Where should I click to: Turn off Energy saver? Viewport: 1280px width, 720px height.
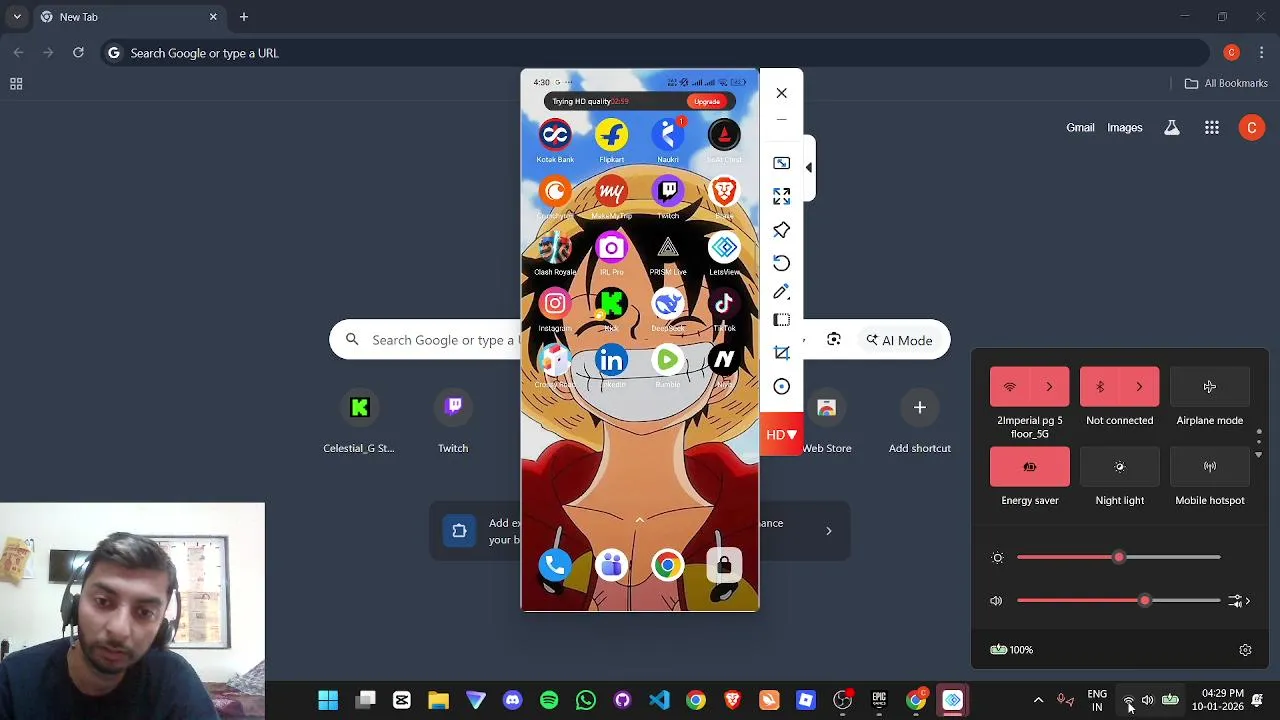click(1029, 467)
